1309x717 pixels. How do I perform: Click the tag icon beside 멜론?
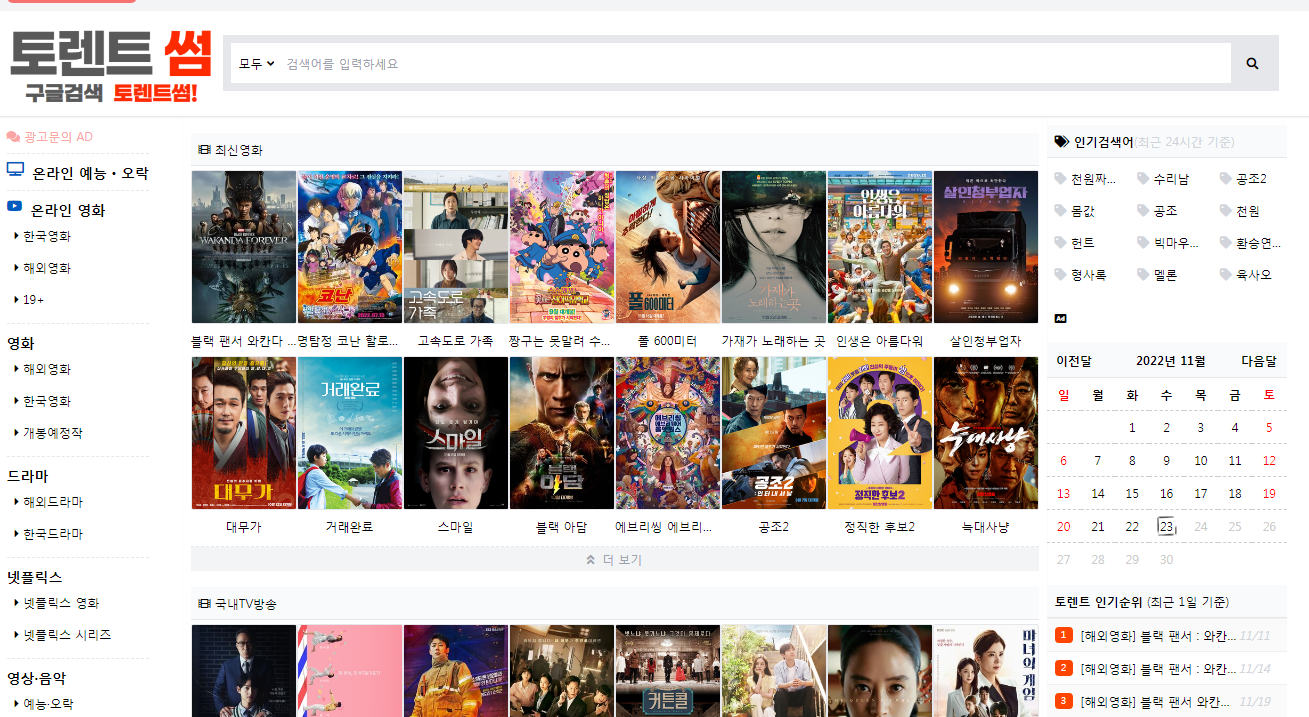1143,275
